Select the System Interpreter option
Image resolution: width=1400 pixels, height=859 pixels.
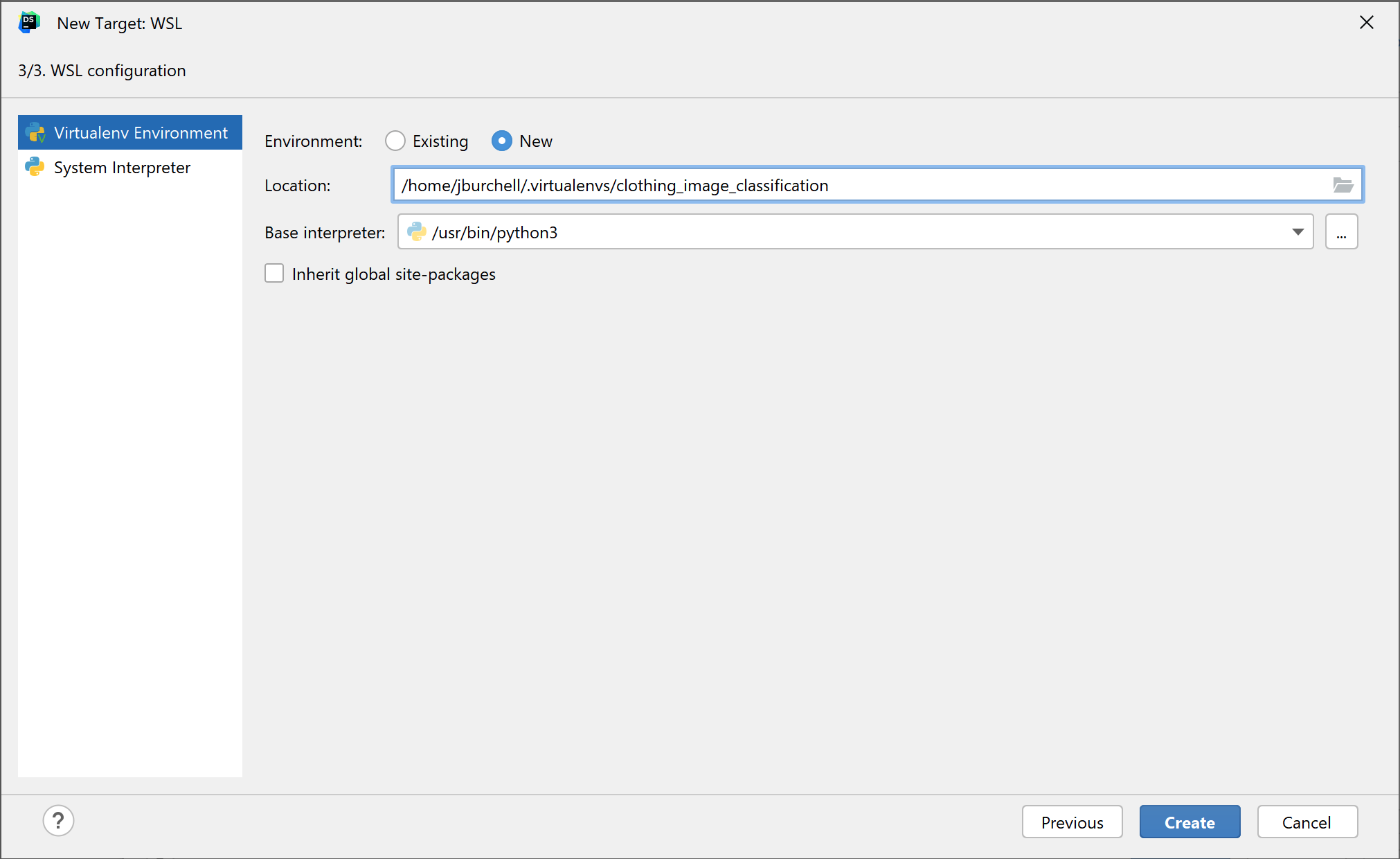[130, 167]
